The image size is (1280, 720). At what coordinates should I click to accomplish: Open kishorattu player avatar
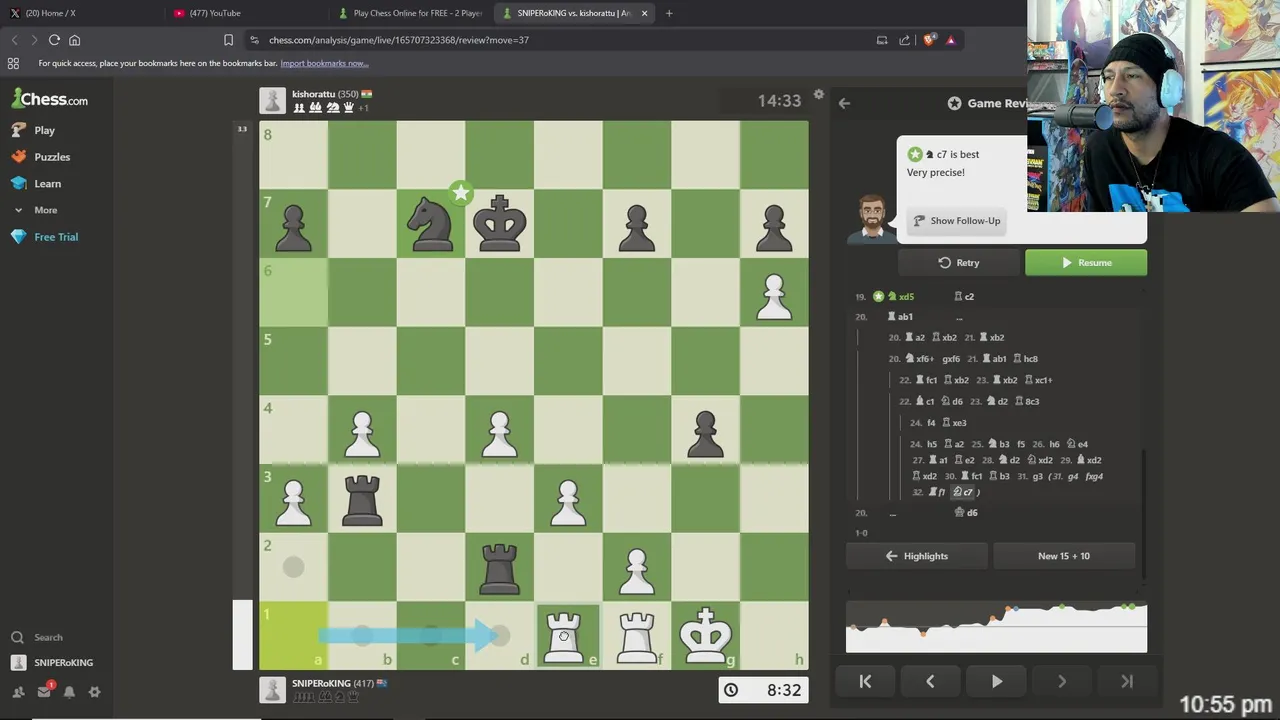coord(272,100)
